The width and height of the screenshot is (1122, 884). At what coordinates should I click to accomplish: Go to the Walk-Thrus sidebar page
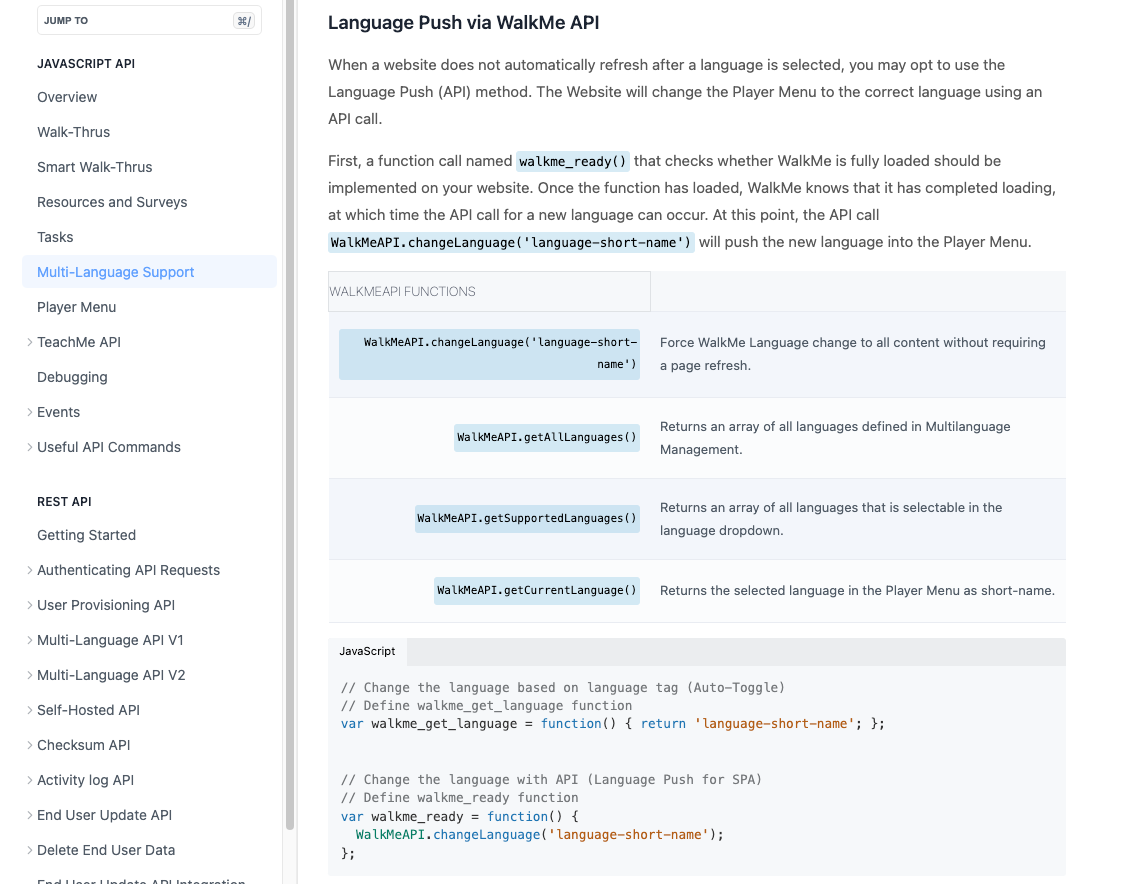click(x=73, y=132)
